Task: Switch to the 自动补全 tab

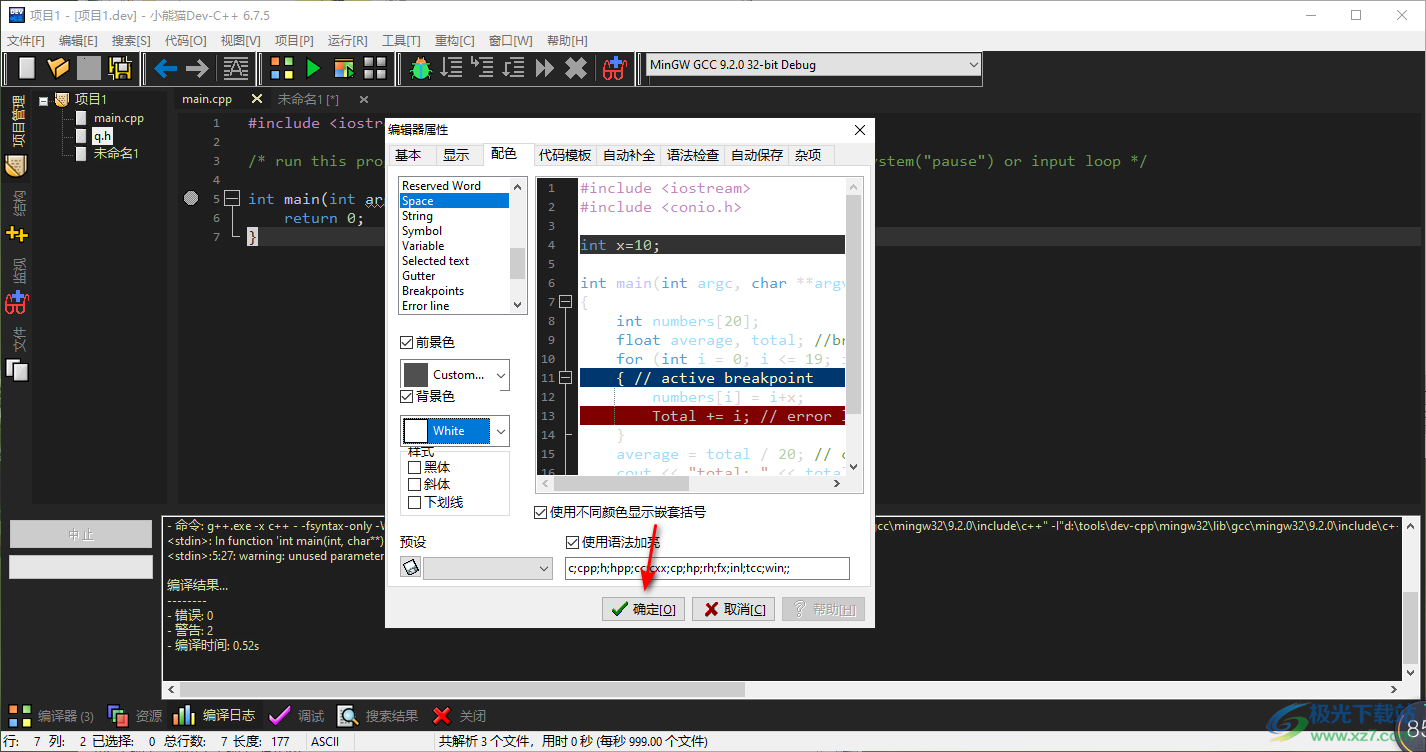Action: point(629,155)
